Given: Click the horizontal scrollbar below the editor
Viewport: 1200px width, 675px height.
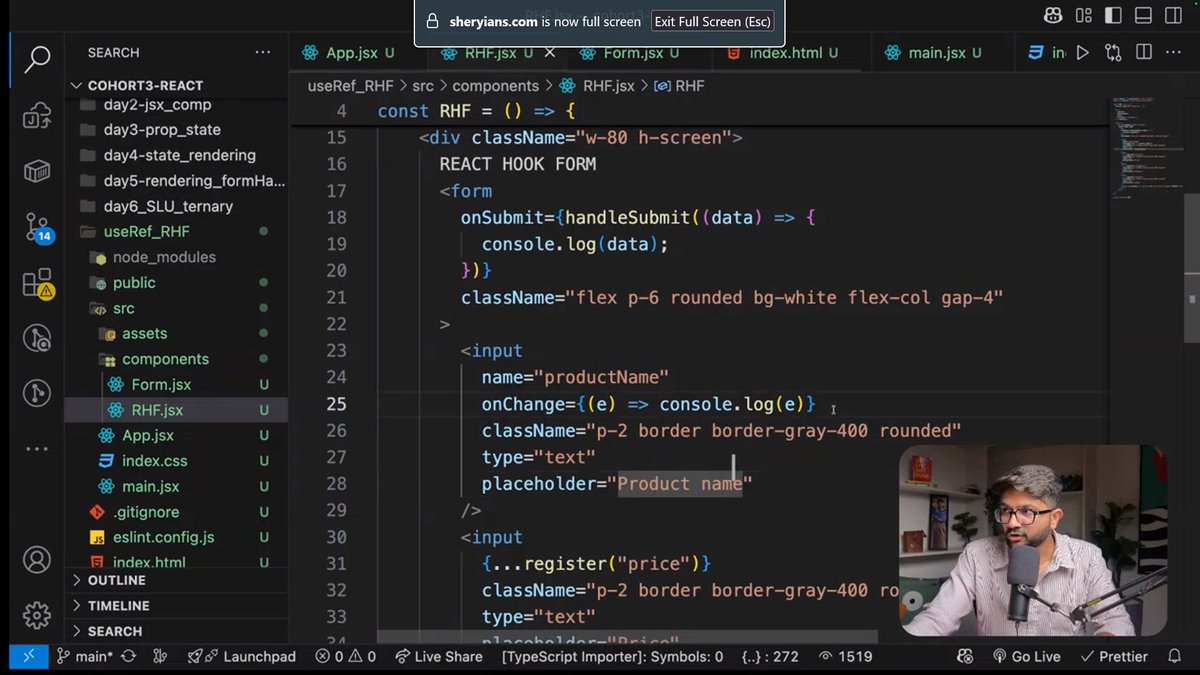Looking at the screenshot, I should pyautogui.click(x=627, y=637).
